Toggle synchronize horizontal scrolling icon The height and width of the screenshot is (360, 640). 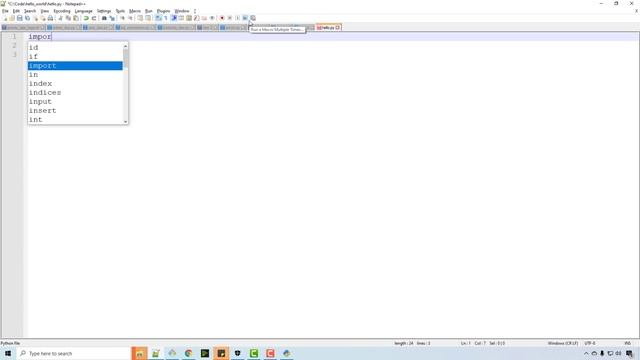coord(148,18)
